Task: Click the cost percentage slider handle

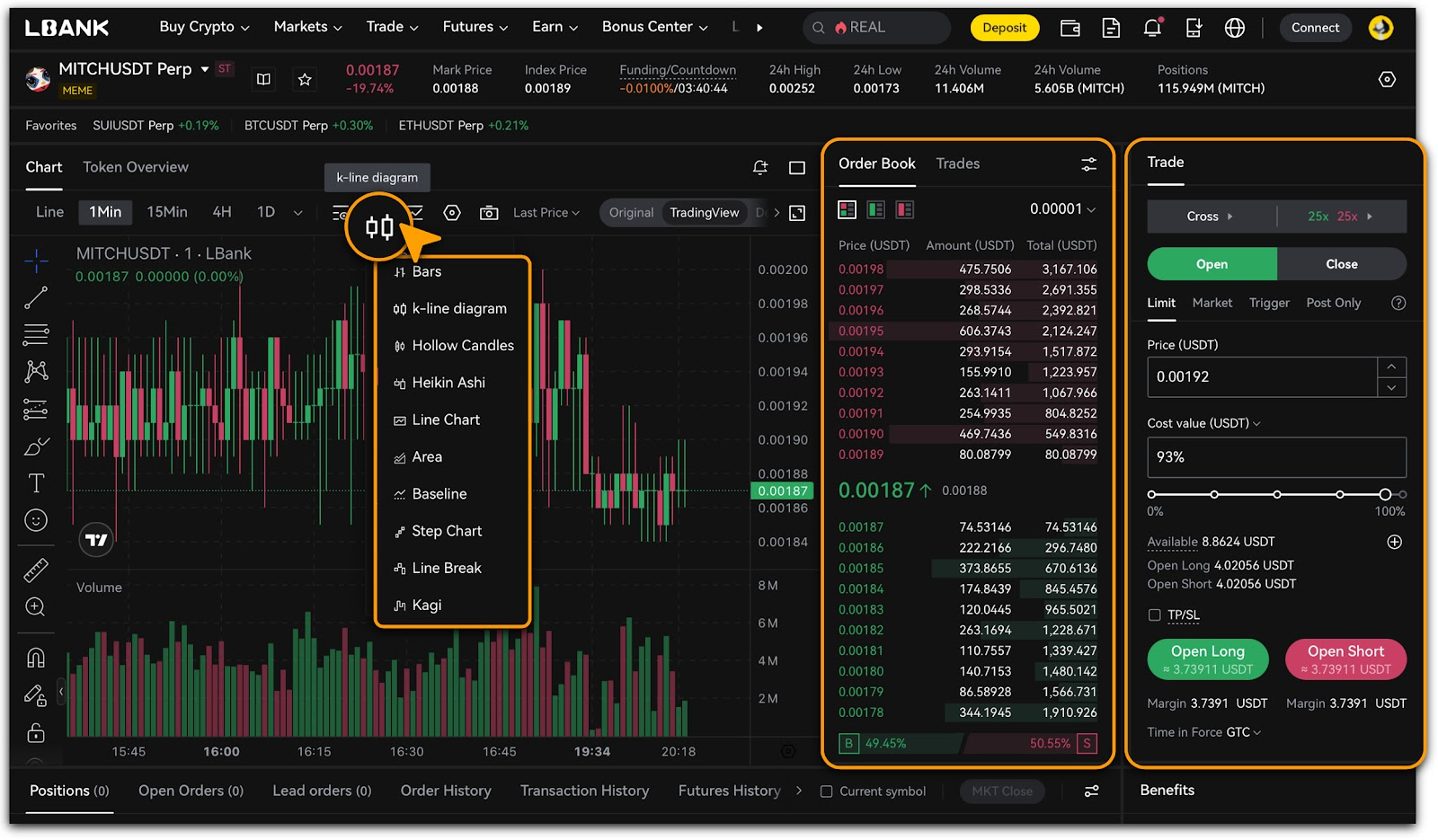Action: click(x=1385, y=494)
